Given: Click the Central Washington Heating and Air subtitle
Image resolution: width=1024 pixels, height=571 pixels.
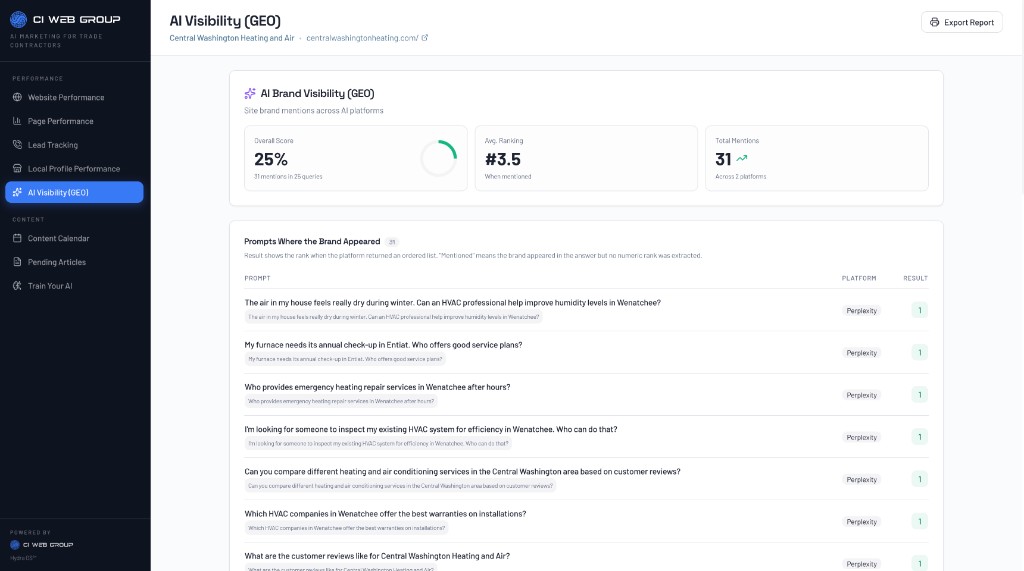Looking at the screenshot, I should point(232,38).
